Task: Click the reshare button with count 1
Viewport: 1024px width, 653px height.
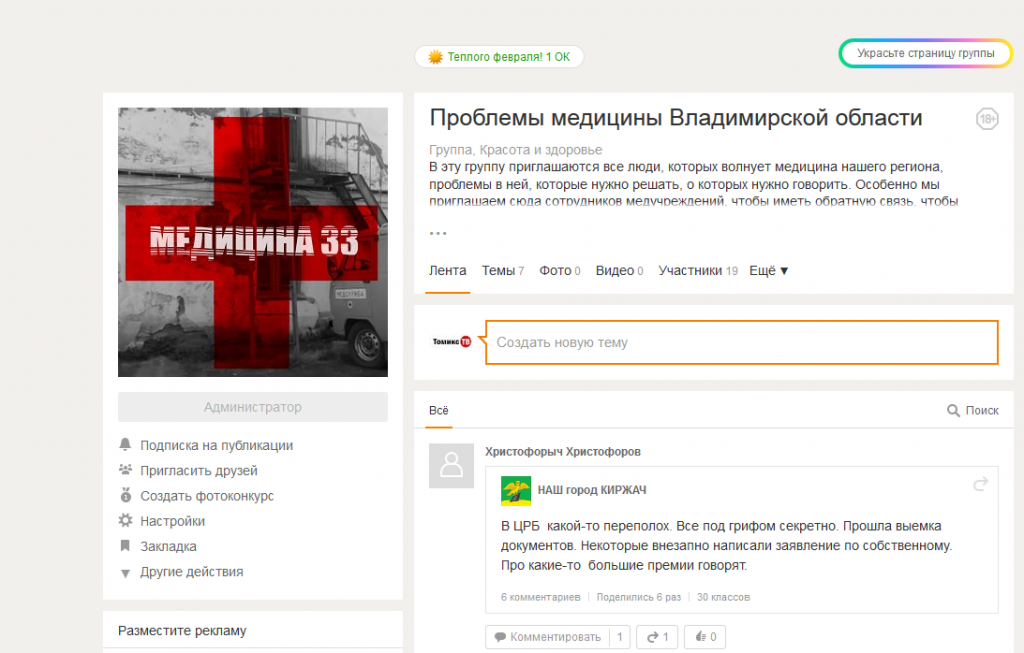Action: coord(657,637)
